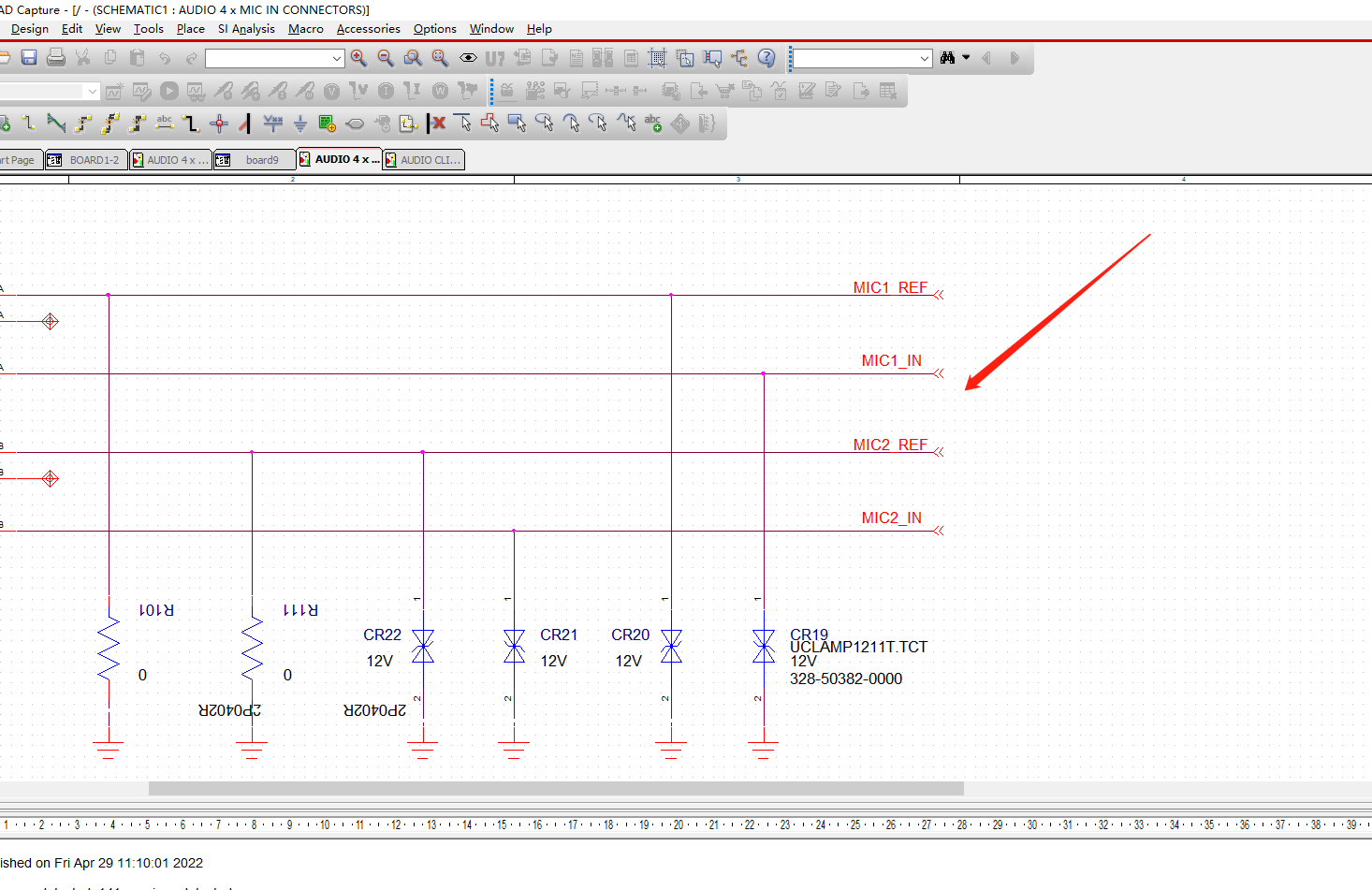1372x890 pixels.
Task: Open the Macro menu
Action: coord(305,29)
